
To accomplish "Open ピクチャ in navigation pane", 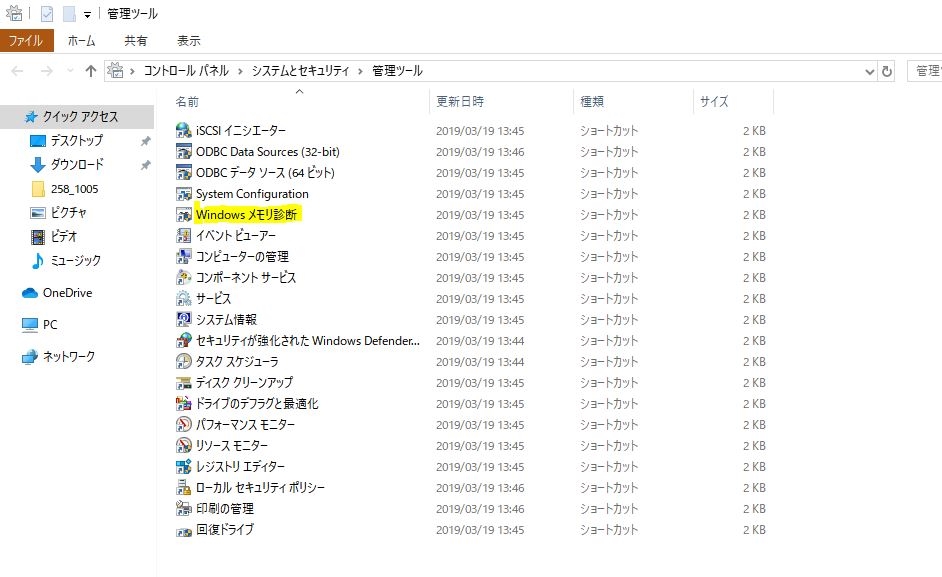I will 68,213.
